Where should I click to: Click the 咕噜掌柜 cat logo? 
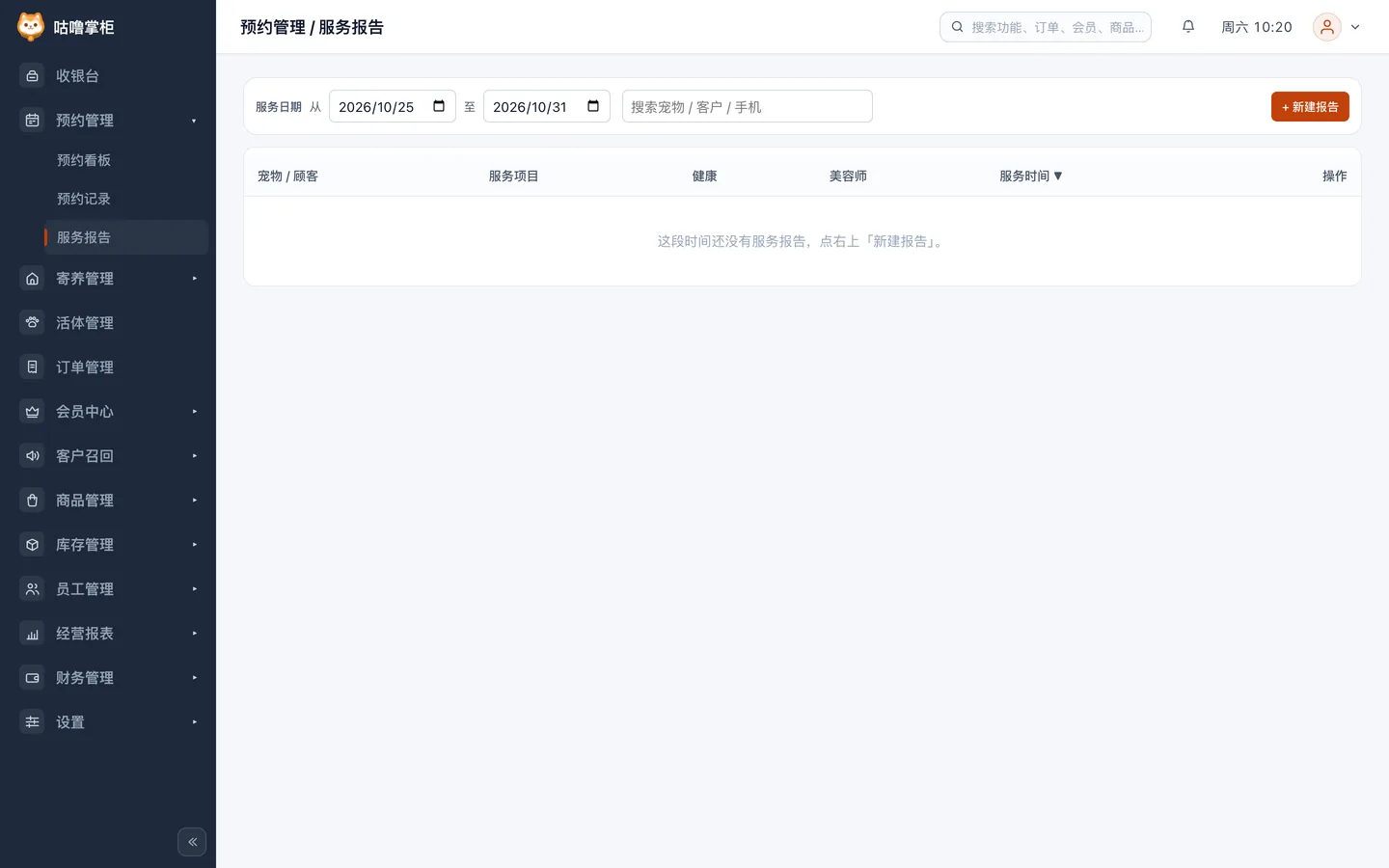click(x=31, y=27)
